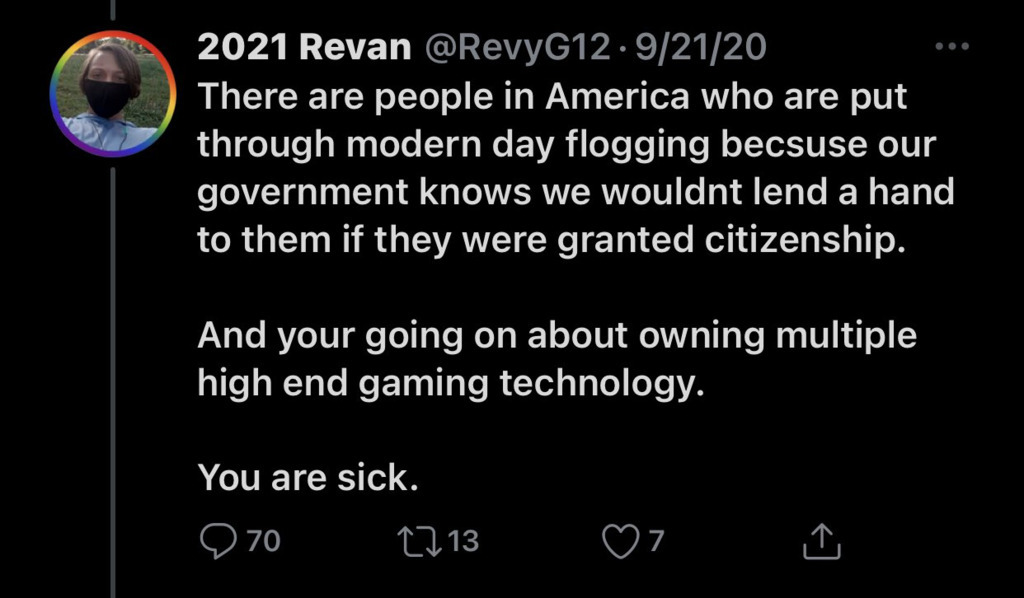1024x598 pixels.
Task: View the 13 retweets count
Action: 462,541
